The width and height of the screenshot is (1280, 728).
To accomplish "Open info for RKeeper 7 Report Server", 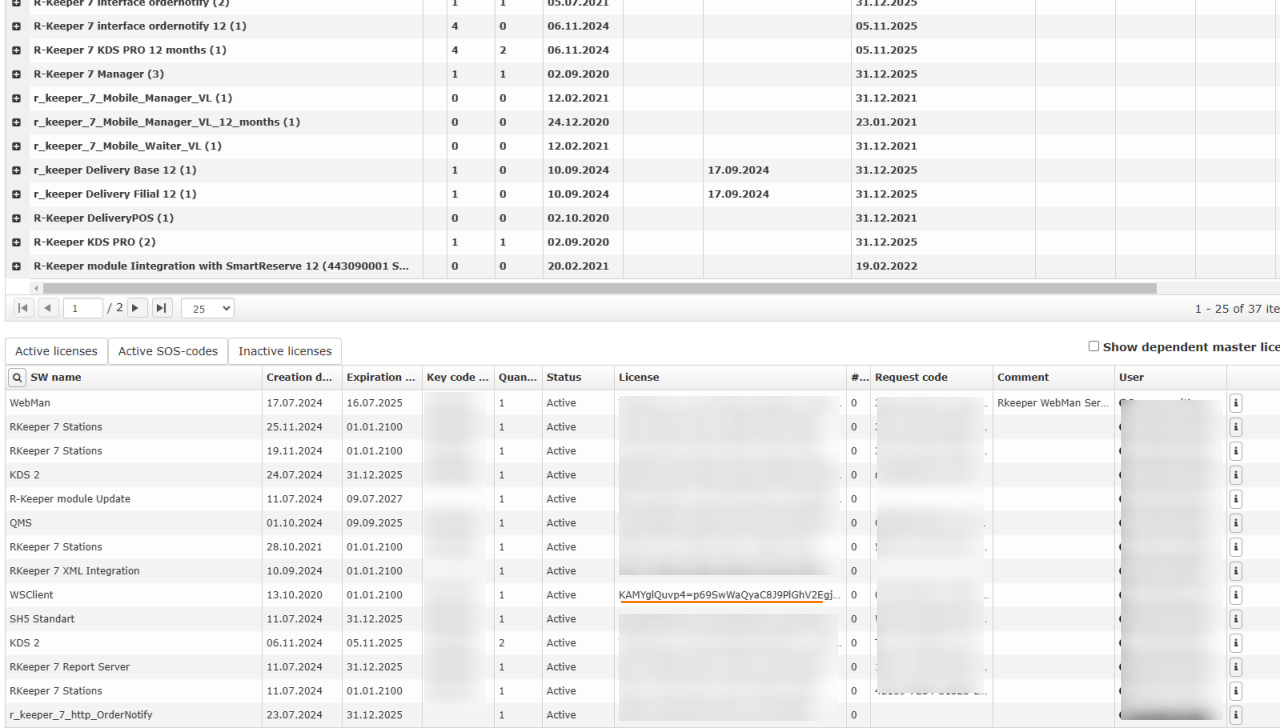I will tap(1236, 667).
